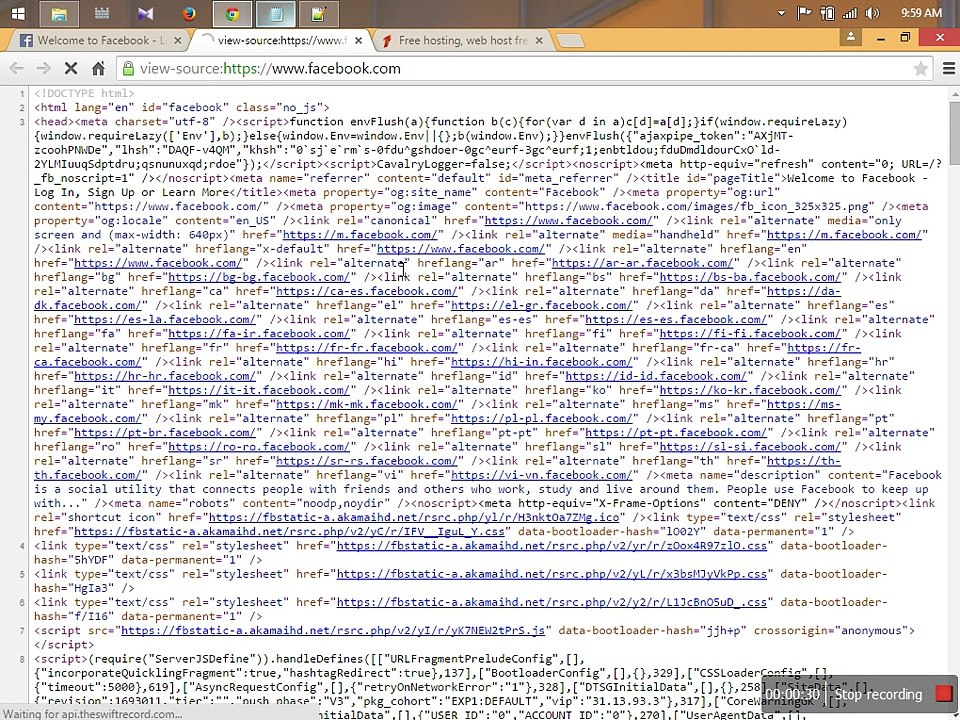Open the Notepad taskbar icon
Image resolution: width=960 pixels, height=720 pixels.
pos(276,13)
